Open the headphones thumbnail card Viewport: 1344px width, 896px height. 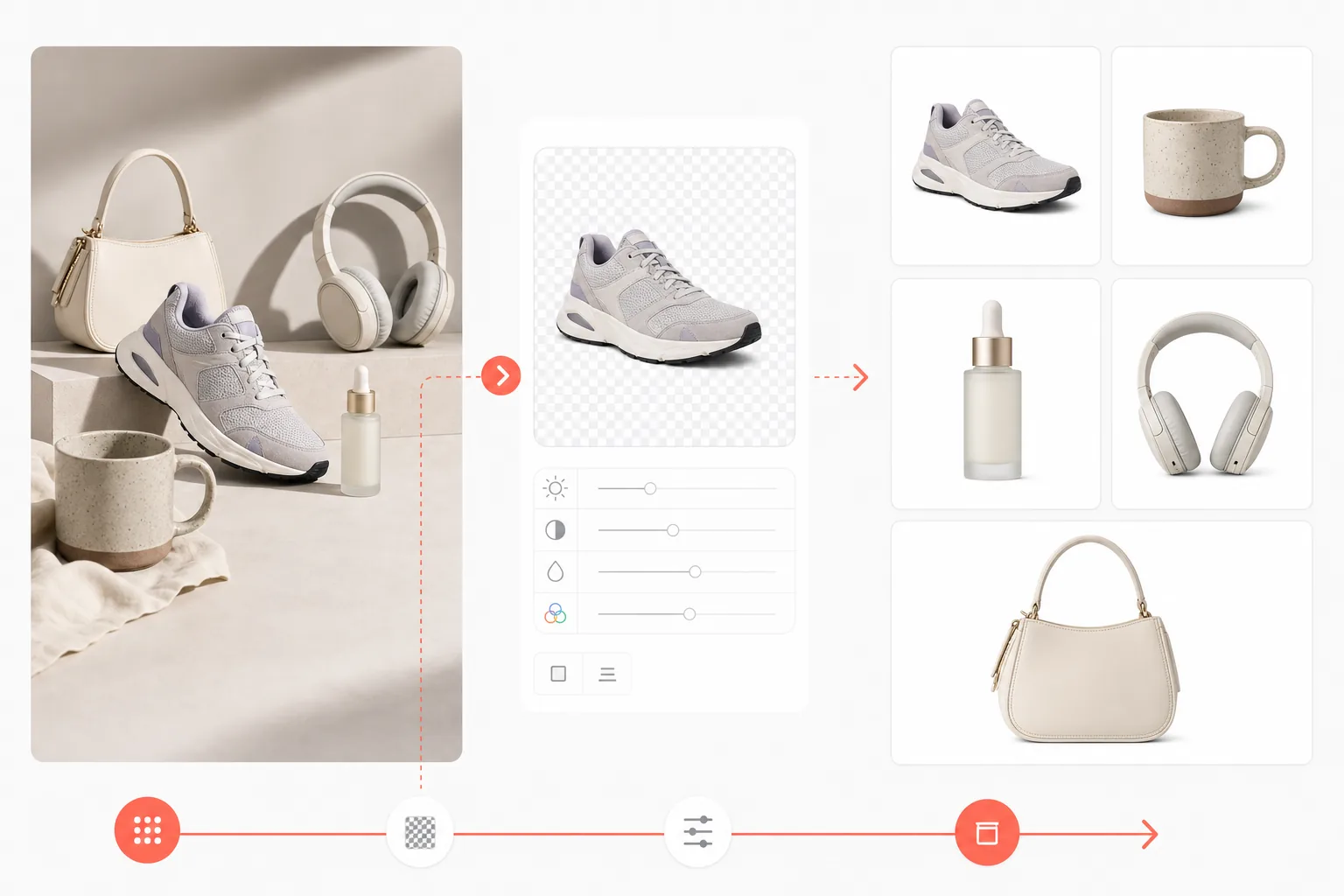pos(1212,394)
